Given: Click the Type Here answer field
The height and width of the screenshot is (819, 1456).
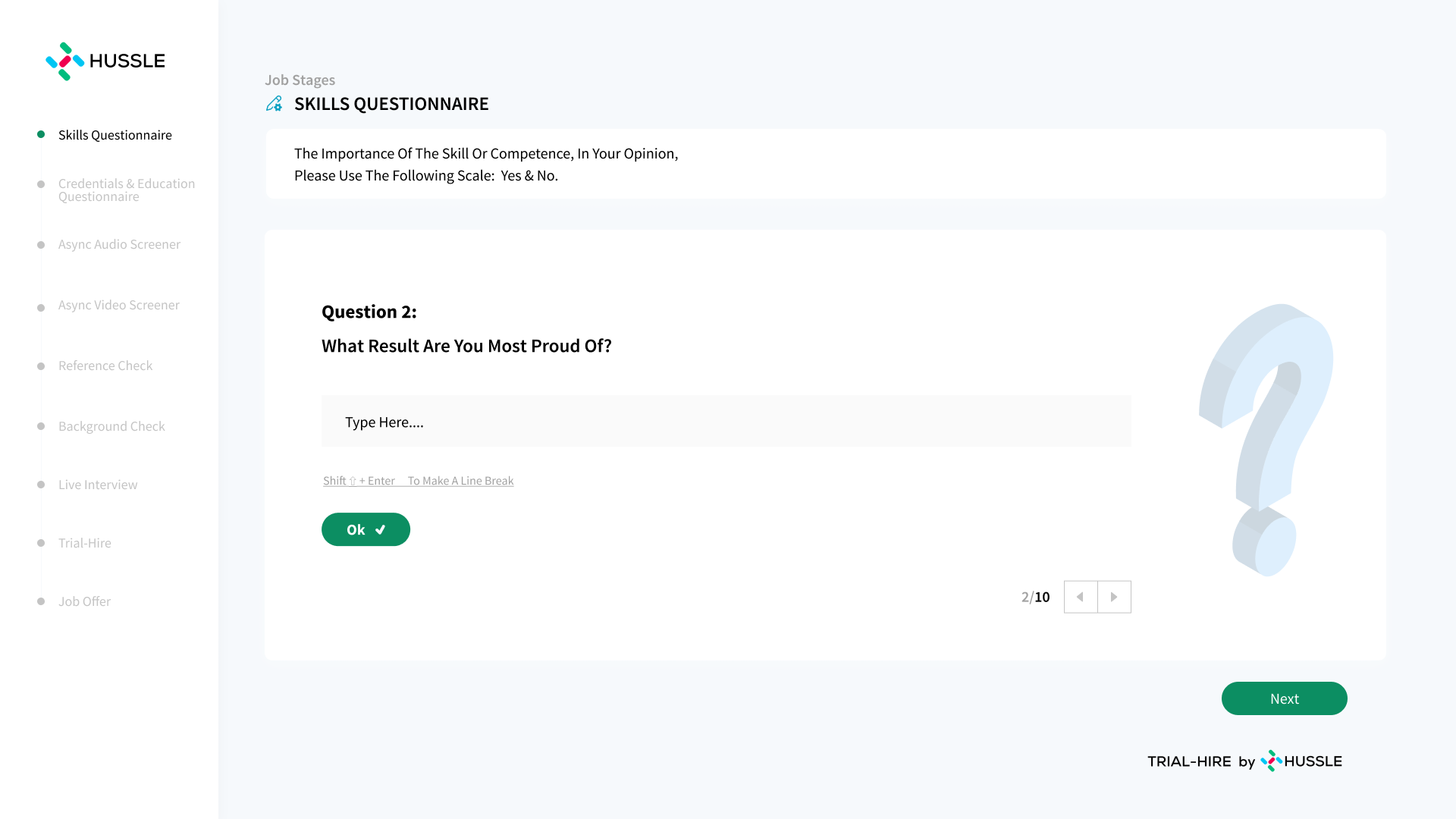Looking at the screenshot, I should (x=726, y=422).
